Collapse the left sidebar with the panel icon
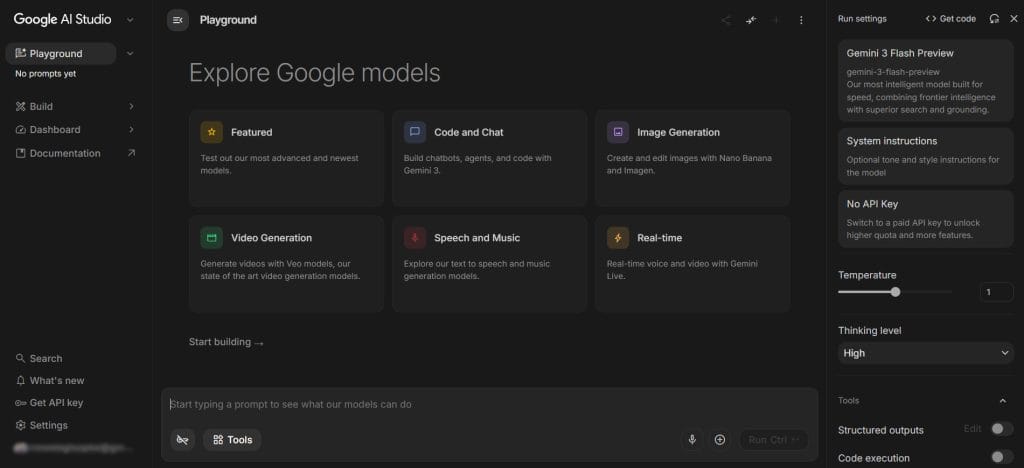 pos(178,20)
